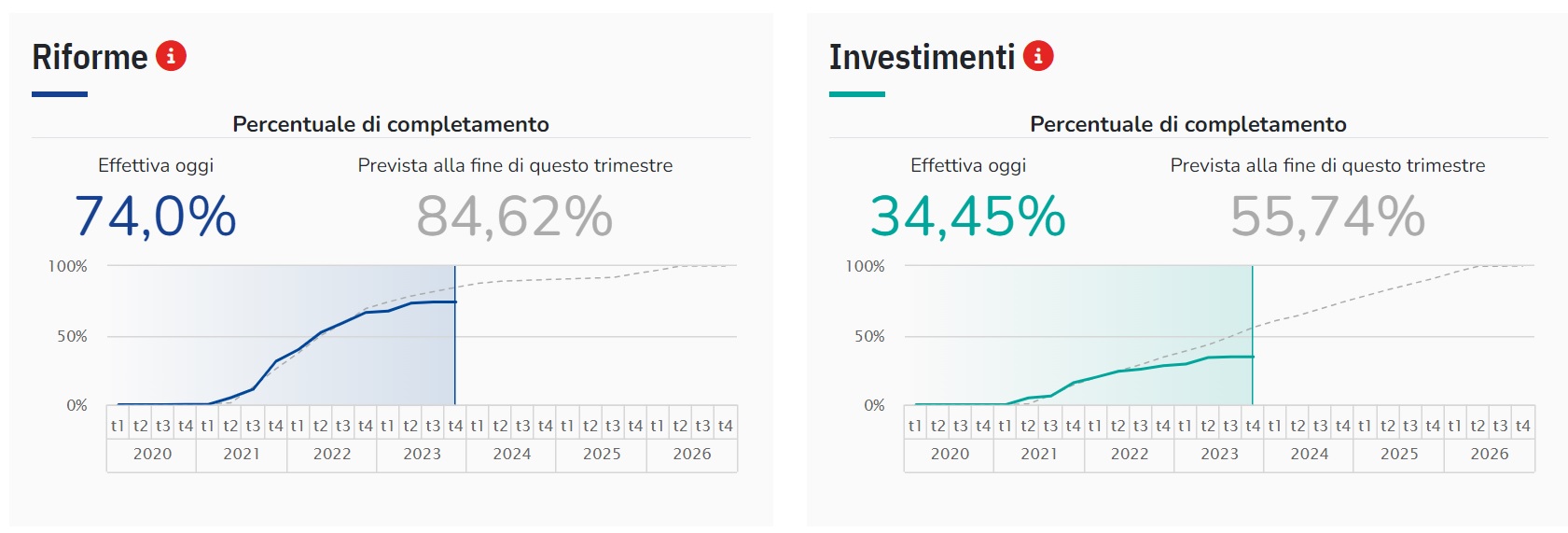This screenshot has width=1568, height=533.
Task: Click the info icon next to Investimenti
Action: coord(1038,56)
